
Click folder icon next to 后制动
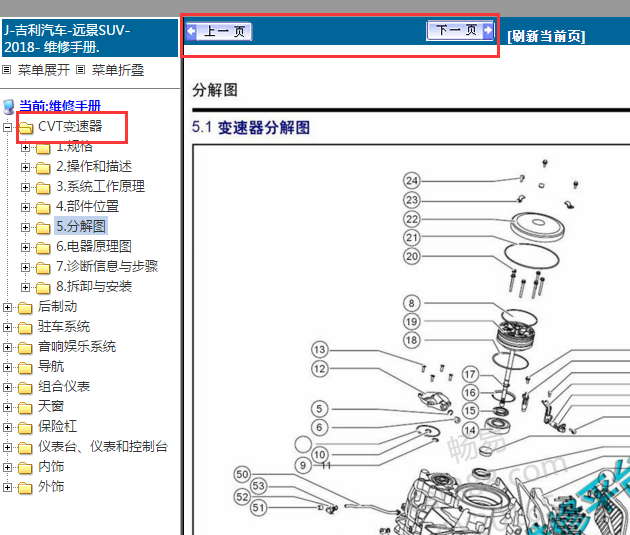point(25,308)
